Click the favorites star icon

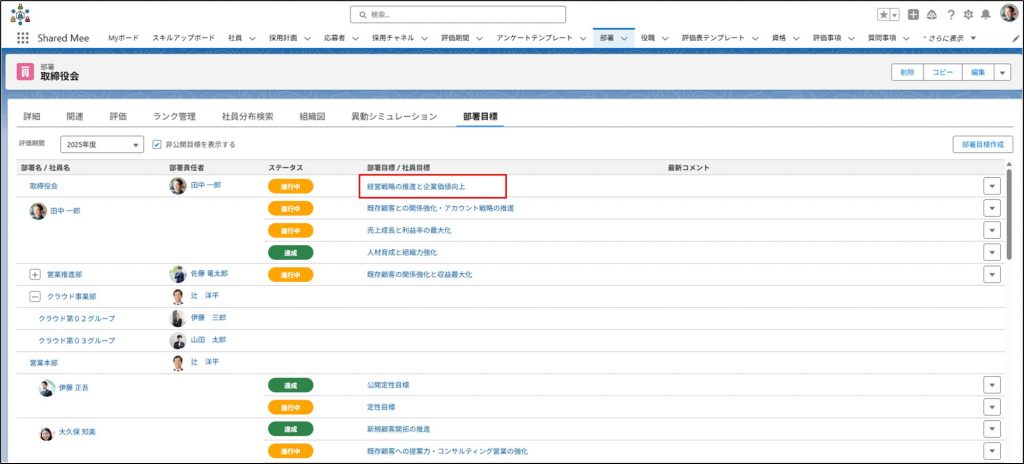[883, 15]
